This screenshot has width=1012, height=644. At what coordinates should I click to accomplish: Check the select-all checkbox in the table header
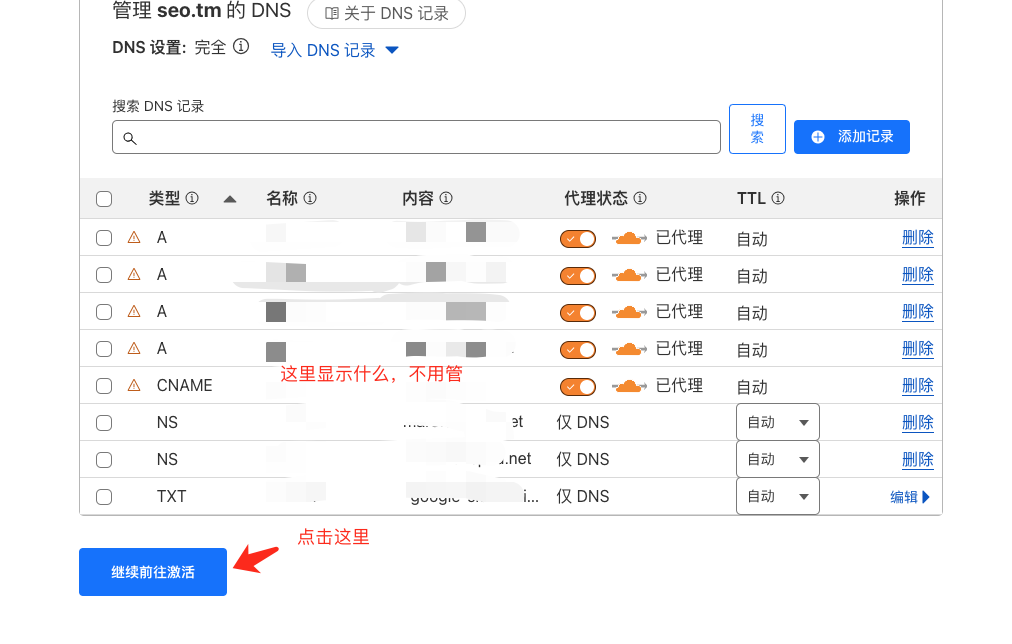click(104, 198)
